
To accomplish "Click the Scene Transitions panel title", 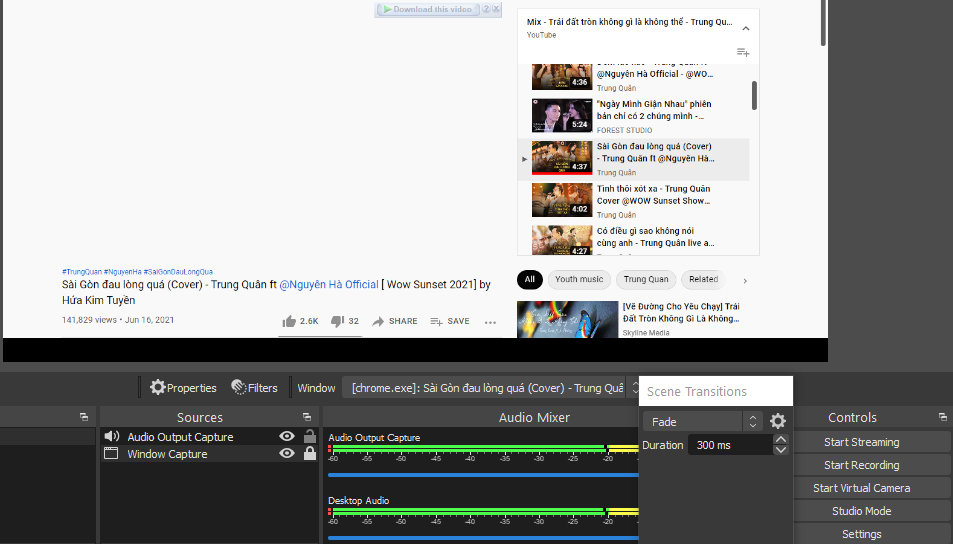I will pyautogui.click(x=697, y=391).
